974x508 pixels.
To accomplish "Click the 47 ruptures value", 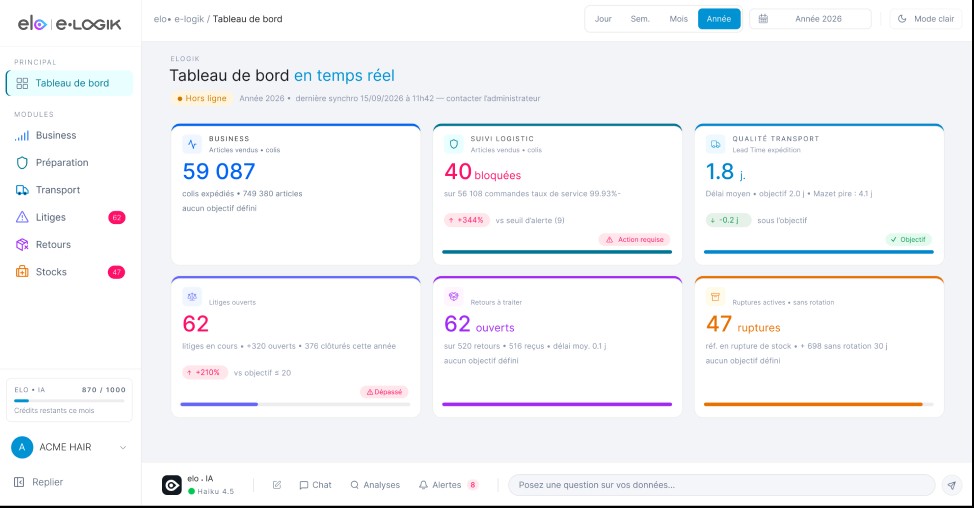I will pyautogui.click(x=743, y=324).
